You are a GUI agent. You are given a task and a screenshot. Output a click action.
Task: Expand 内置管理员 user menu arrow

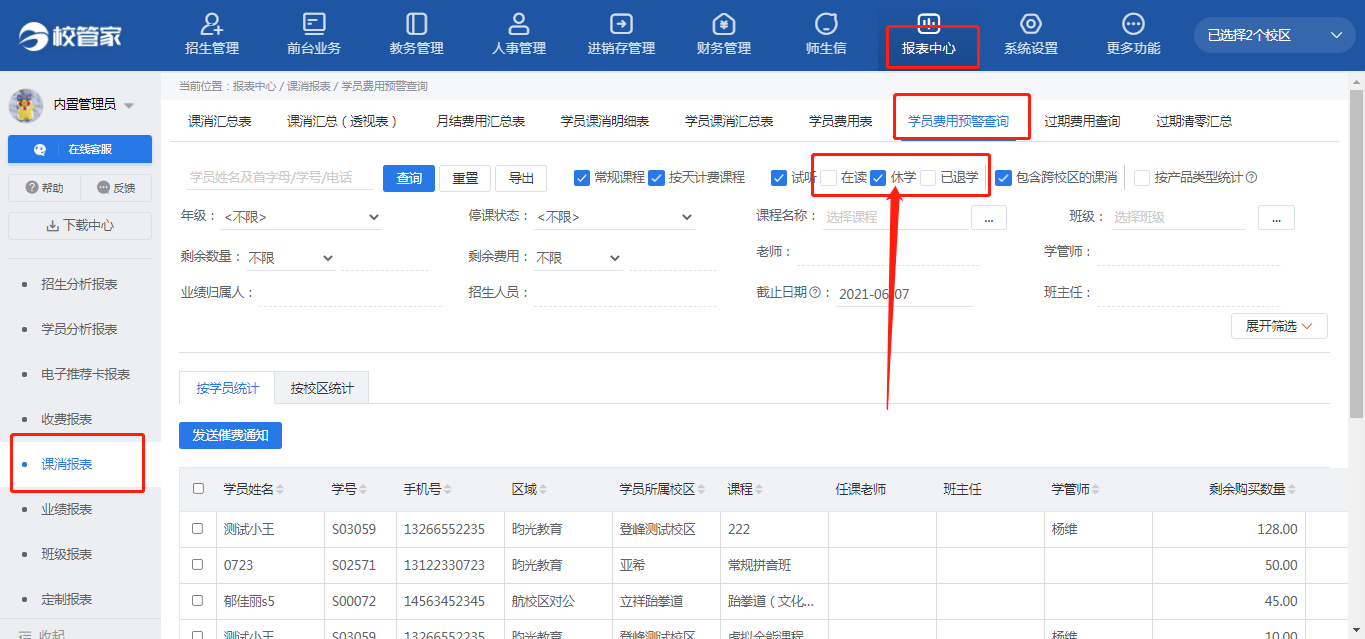point(130,105)
